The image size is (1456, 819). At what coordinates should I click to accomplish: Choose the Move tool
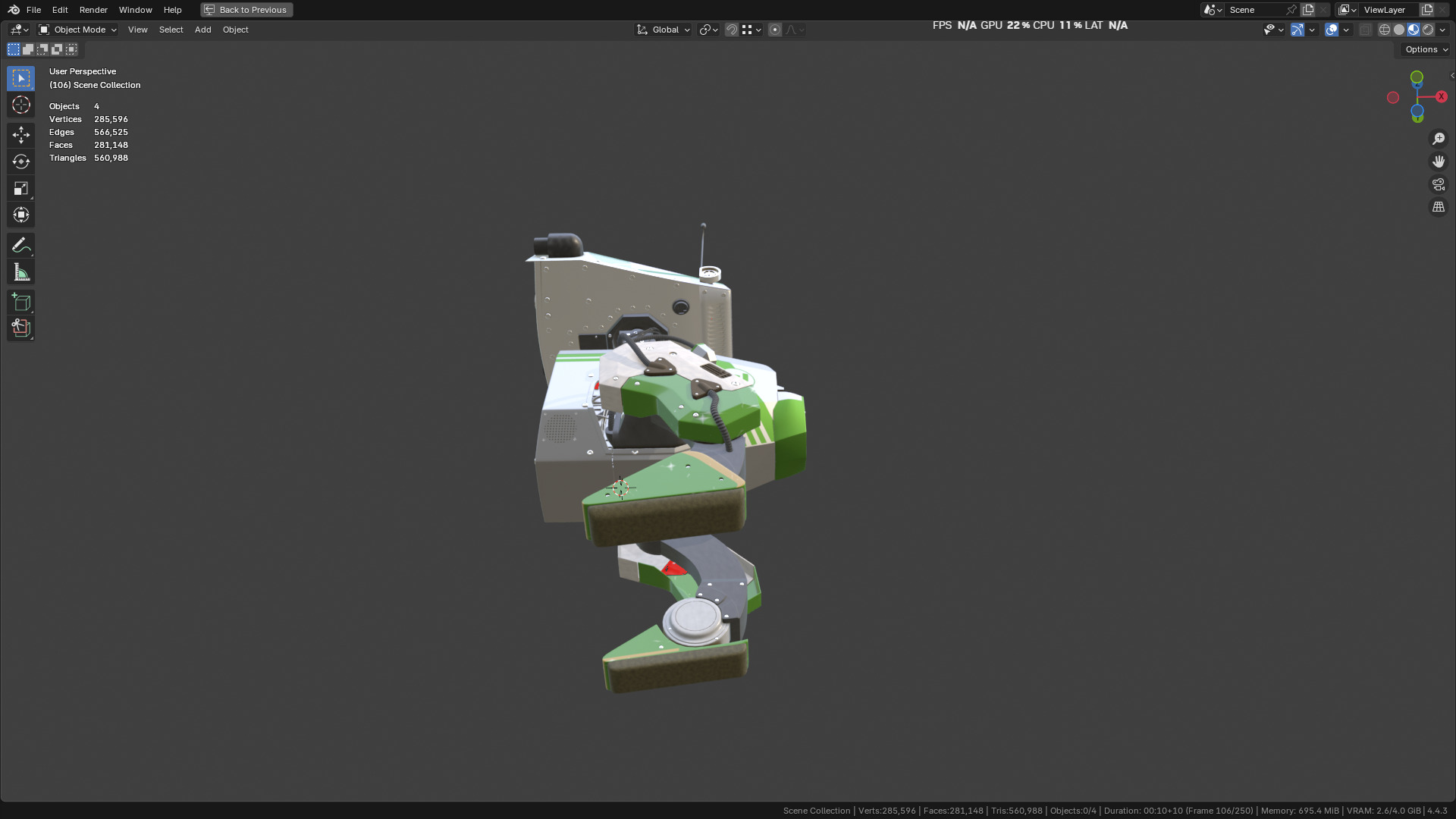[20, 135]
